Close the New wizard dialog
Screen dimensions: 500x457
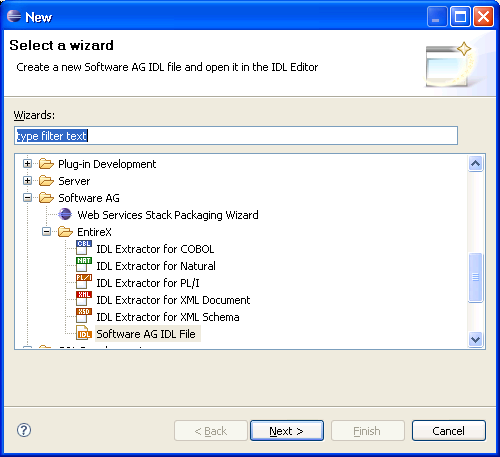tap(483, 16)
